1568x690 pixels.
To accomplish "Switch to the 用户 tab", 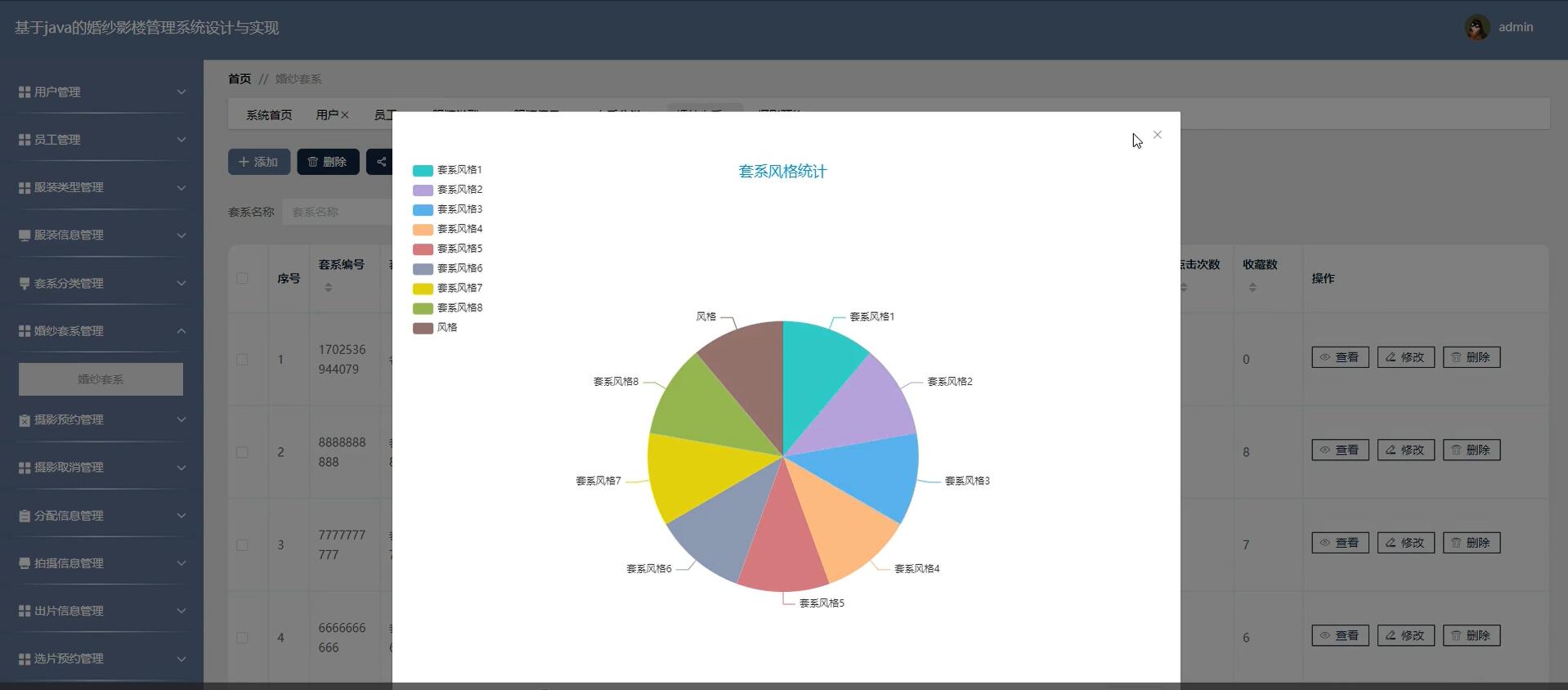I will 327,115.
